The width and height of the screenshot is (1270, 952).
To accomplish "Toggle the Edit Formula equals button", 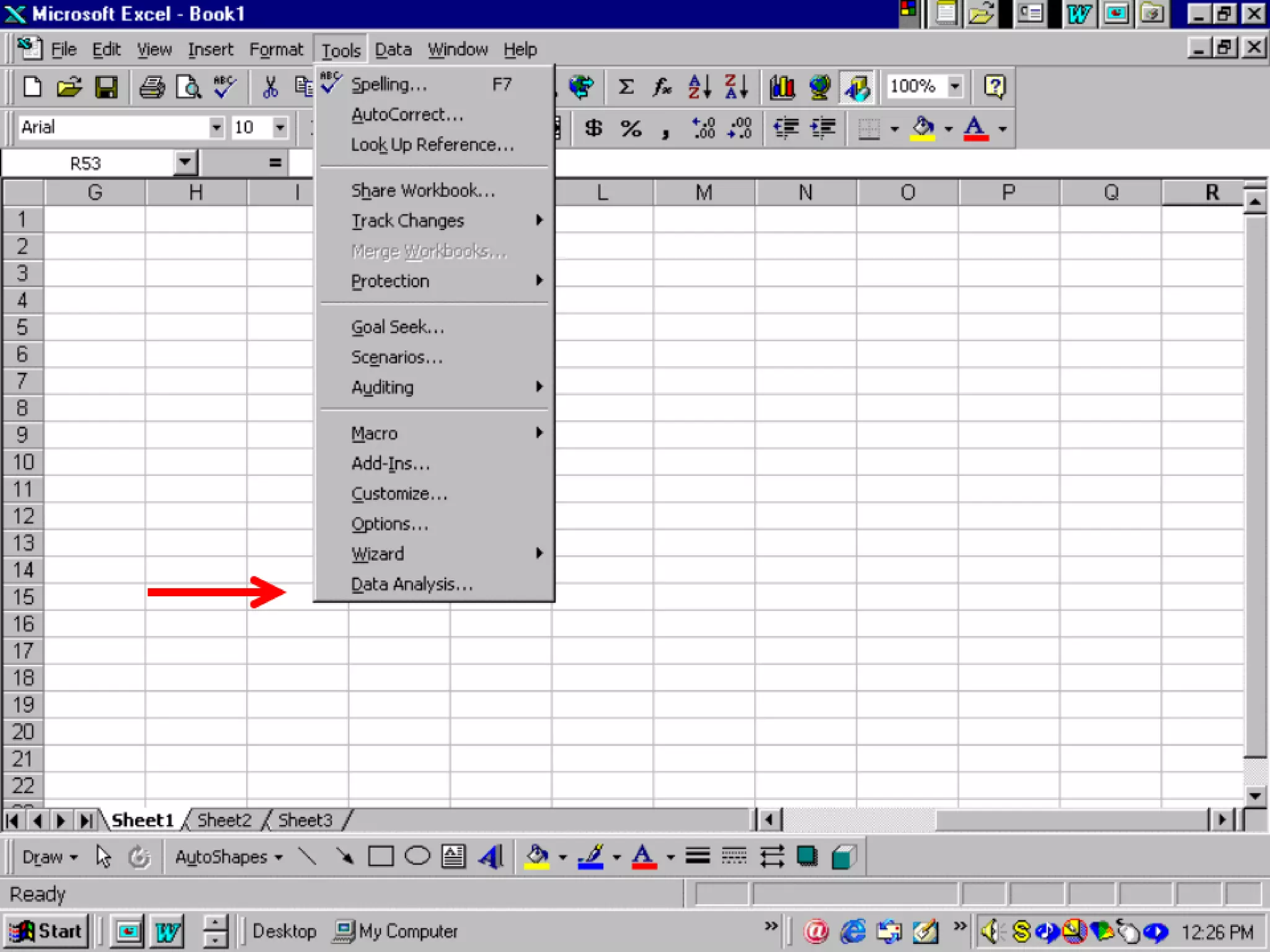I will (275, 163).
